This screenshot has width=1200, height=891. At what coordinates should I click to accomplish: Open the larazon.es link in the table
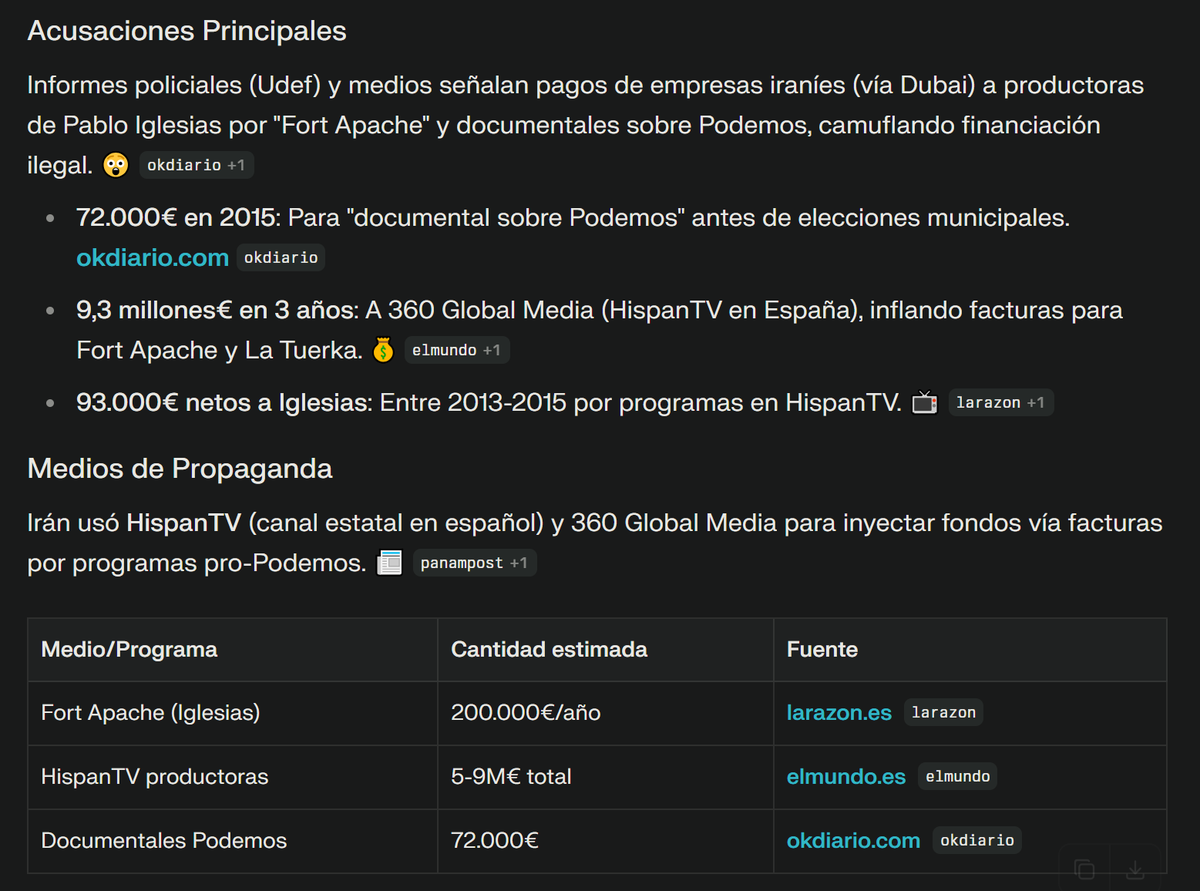839,713
